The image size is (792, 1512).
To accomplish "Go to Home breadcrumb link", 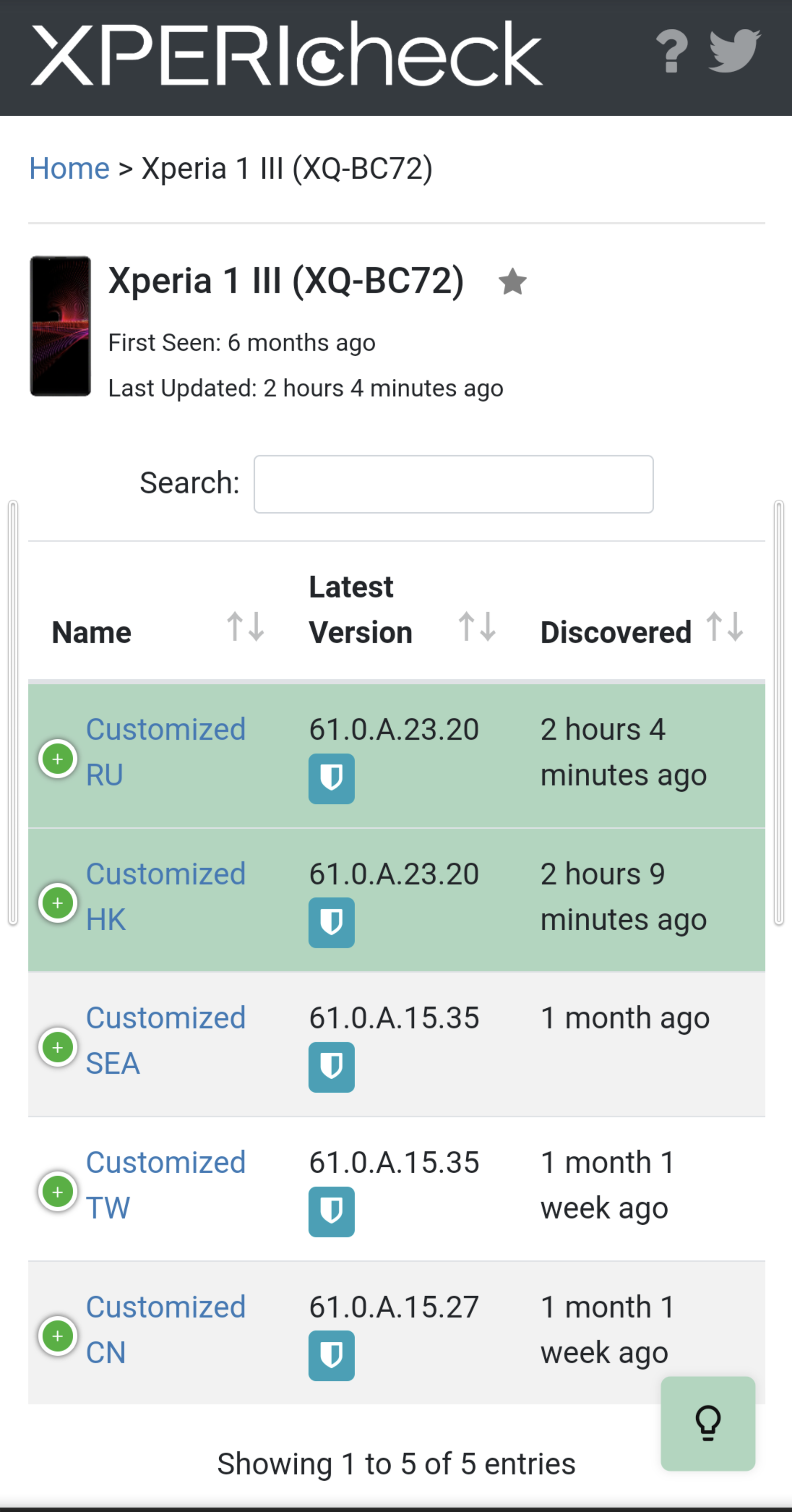I will pyautogui.click(x=69, y=169).
